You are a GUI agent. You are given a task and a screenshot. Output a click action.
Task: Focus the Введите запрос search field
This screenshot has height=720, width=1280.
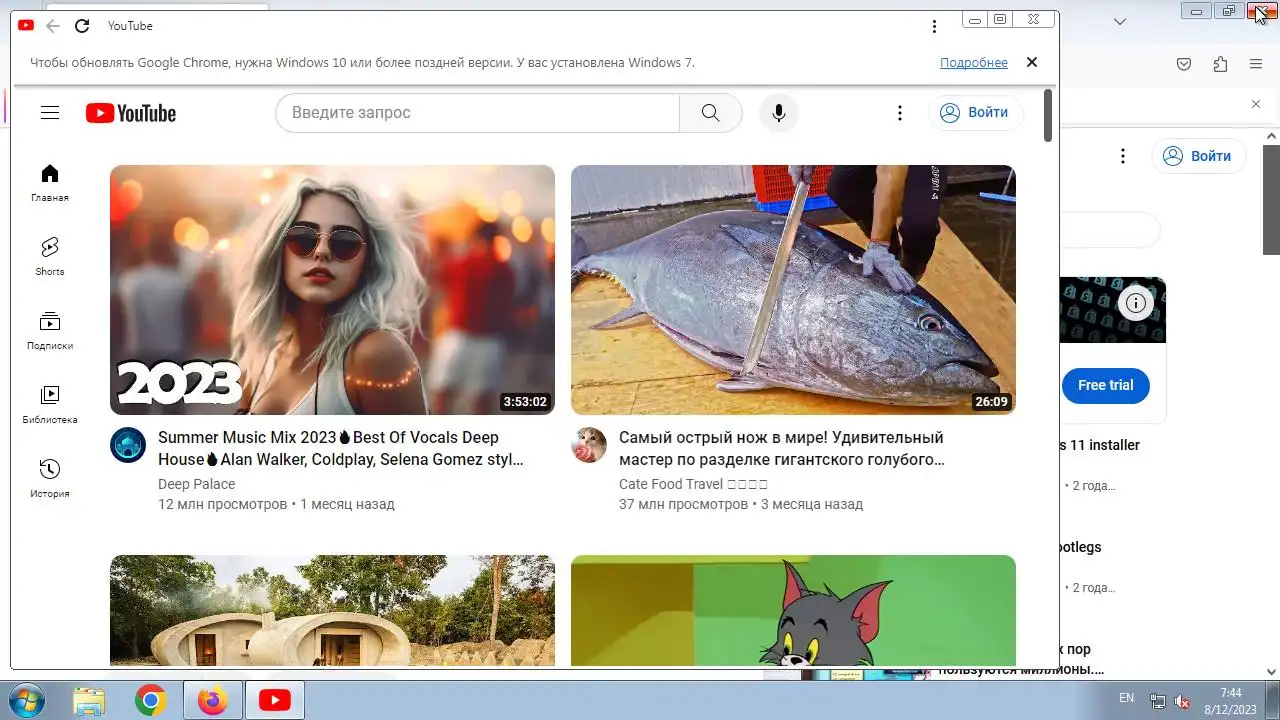point(478,113)
